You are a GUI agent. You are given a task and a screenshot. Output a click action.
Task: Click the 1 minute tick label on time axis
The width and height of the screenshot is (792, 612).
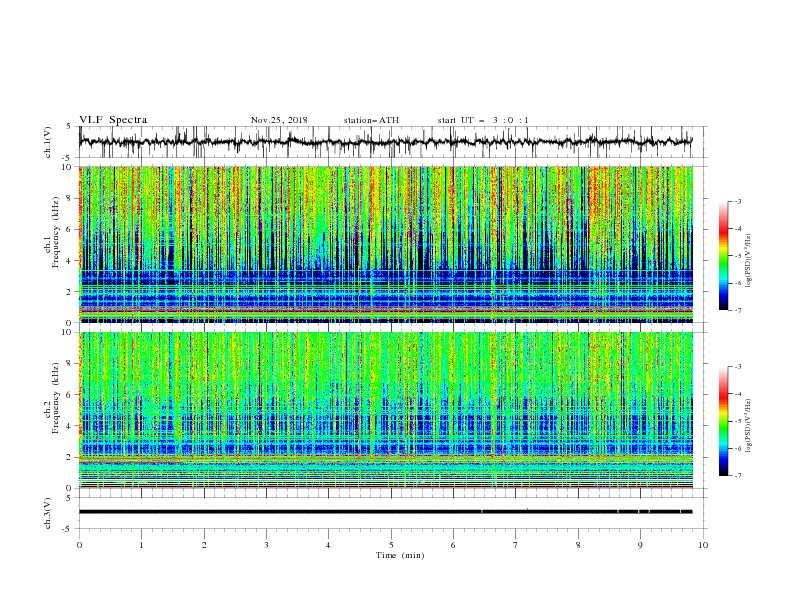(141, 545)
